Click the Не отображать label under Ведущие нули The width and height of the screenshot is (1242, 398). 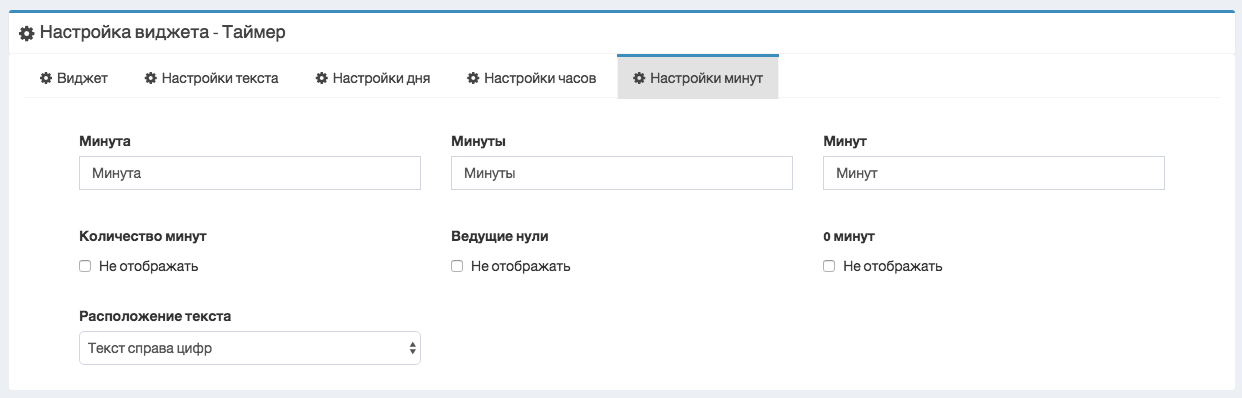tap(520, 267)
